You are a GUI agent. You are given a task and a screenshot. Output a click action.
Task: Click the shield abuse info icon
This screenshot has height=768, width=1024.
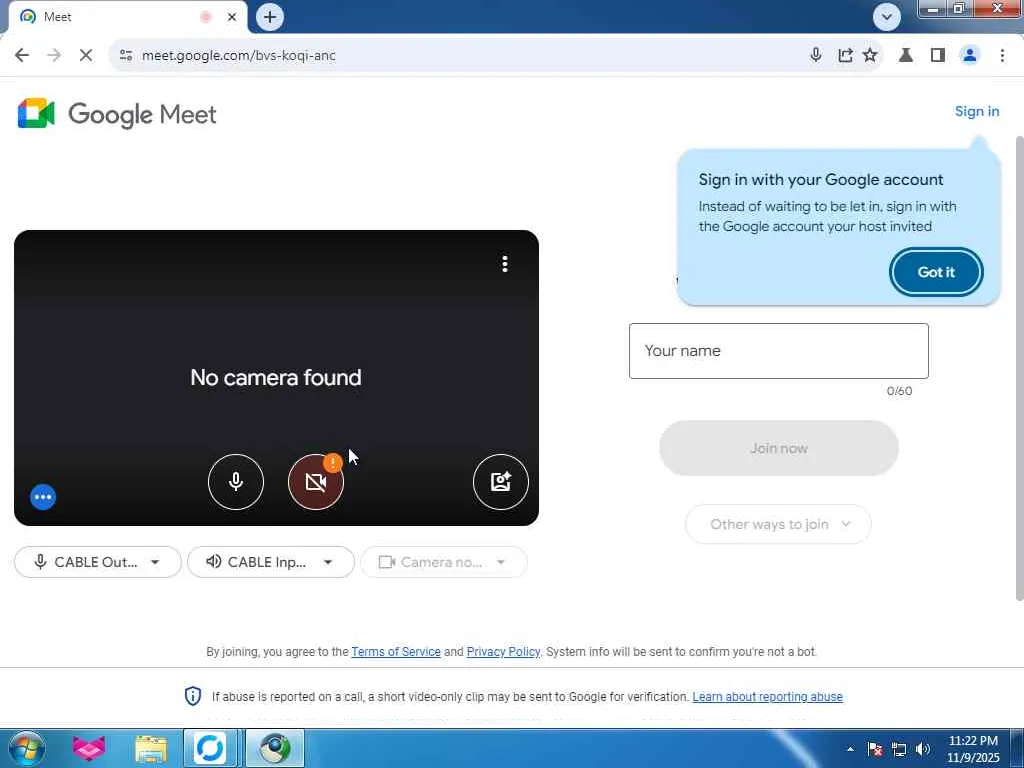pyautogui.click(x=193, y=696)
